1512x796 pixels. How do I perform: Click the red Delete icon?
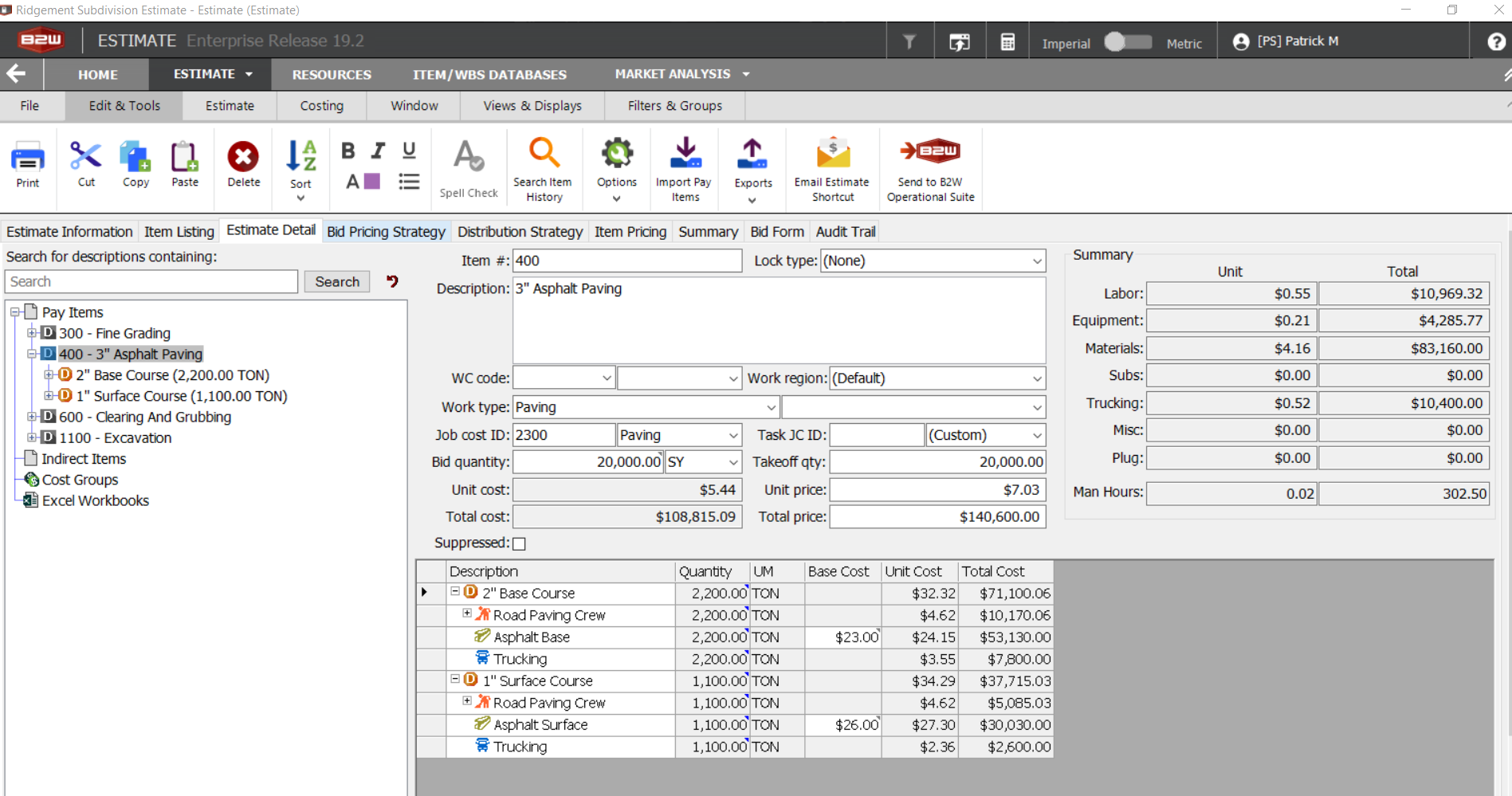tap(243, 156)
